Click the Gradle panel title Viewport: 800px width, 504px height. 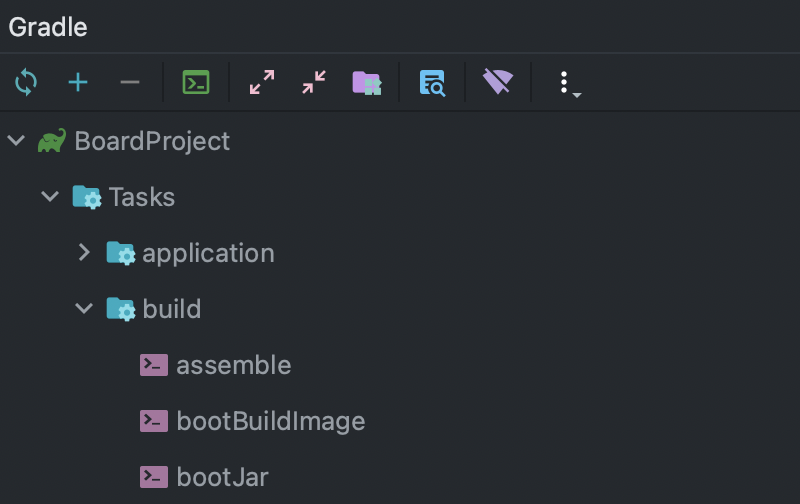48,27
